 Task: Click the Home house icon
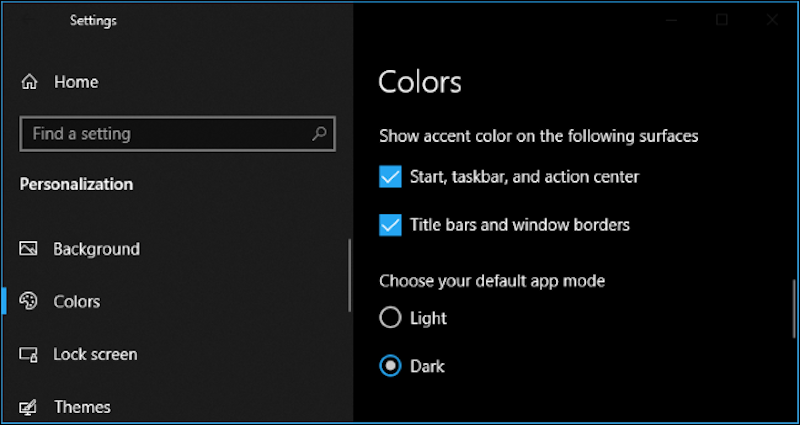pyautogui.click(x=29, y=82)
